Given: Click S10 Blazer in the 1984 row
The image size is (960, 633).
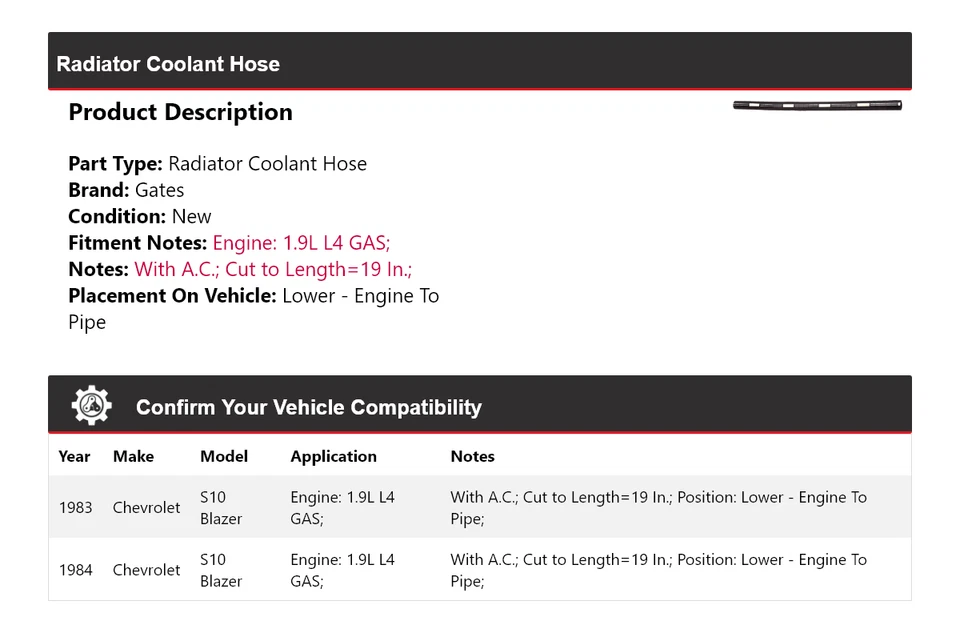Looking at the screenshot, I should point(221,570).
